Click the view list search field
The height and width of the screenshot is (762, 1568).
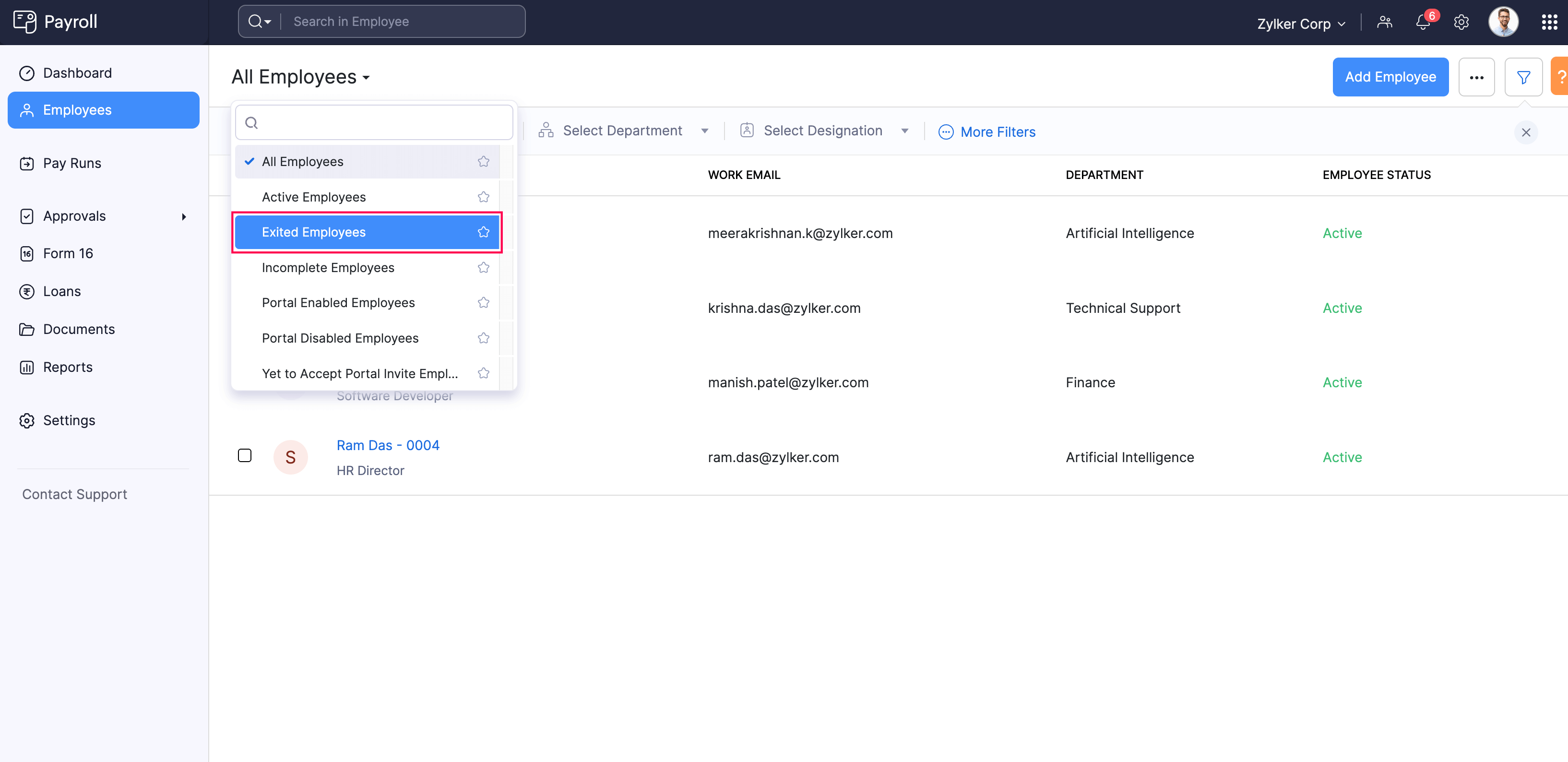[374, 123]
